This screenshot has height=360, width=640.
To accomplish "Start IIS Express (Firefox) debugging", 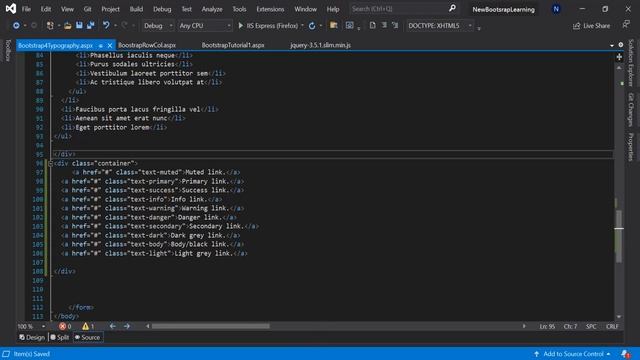I will [268, 26].
